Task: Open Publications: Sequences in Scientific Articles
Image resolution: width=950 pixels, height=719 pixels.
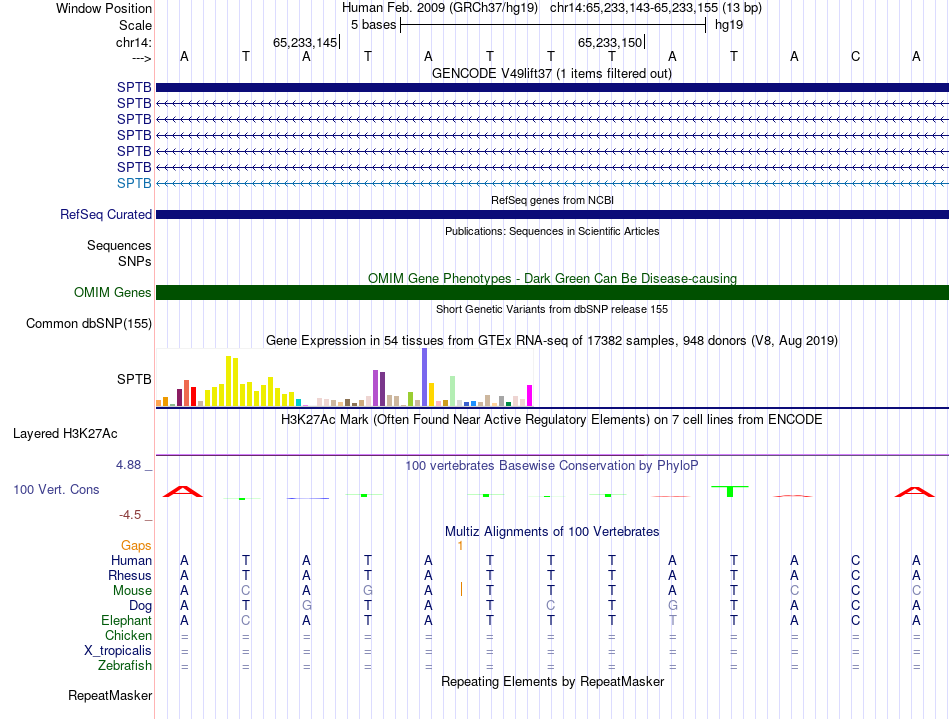Action: [552, 231]
